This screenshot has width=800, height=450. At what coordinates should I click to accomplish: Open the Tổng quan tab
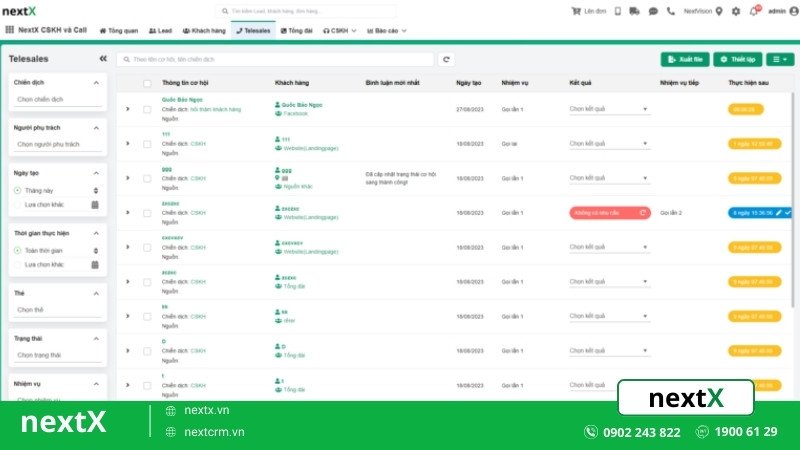[x=118, y=31]
